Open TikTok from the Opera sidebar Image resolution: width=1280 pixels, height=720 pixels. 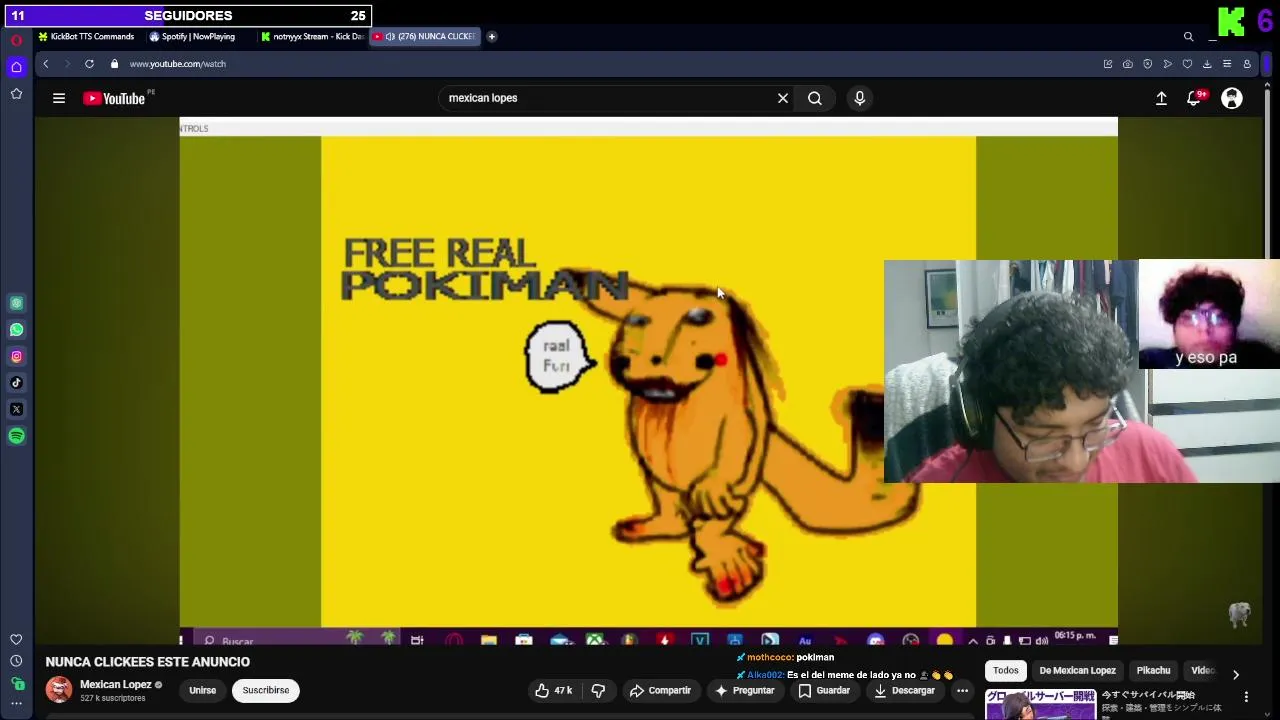pos(16,382)
